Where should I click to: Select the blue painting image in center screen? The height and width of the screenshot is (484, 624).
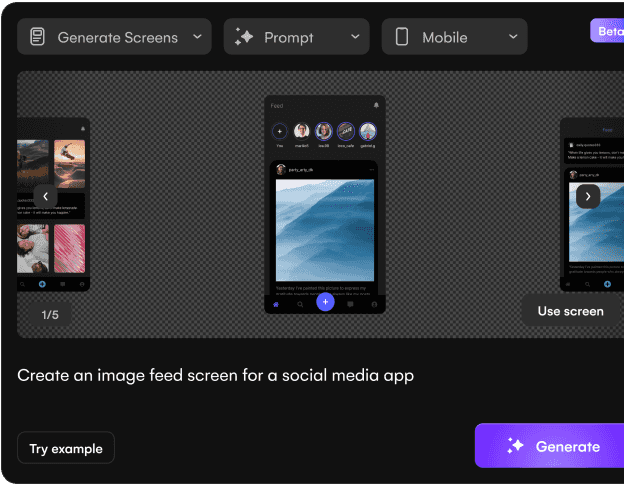[x=324, y=231]
